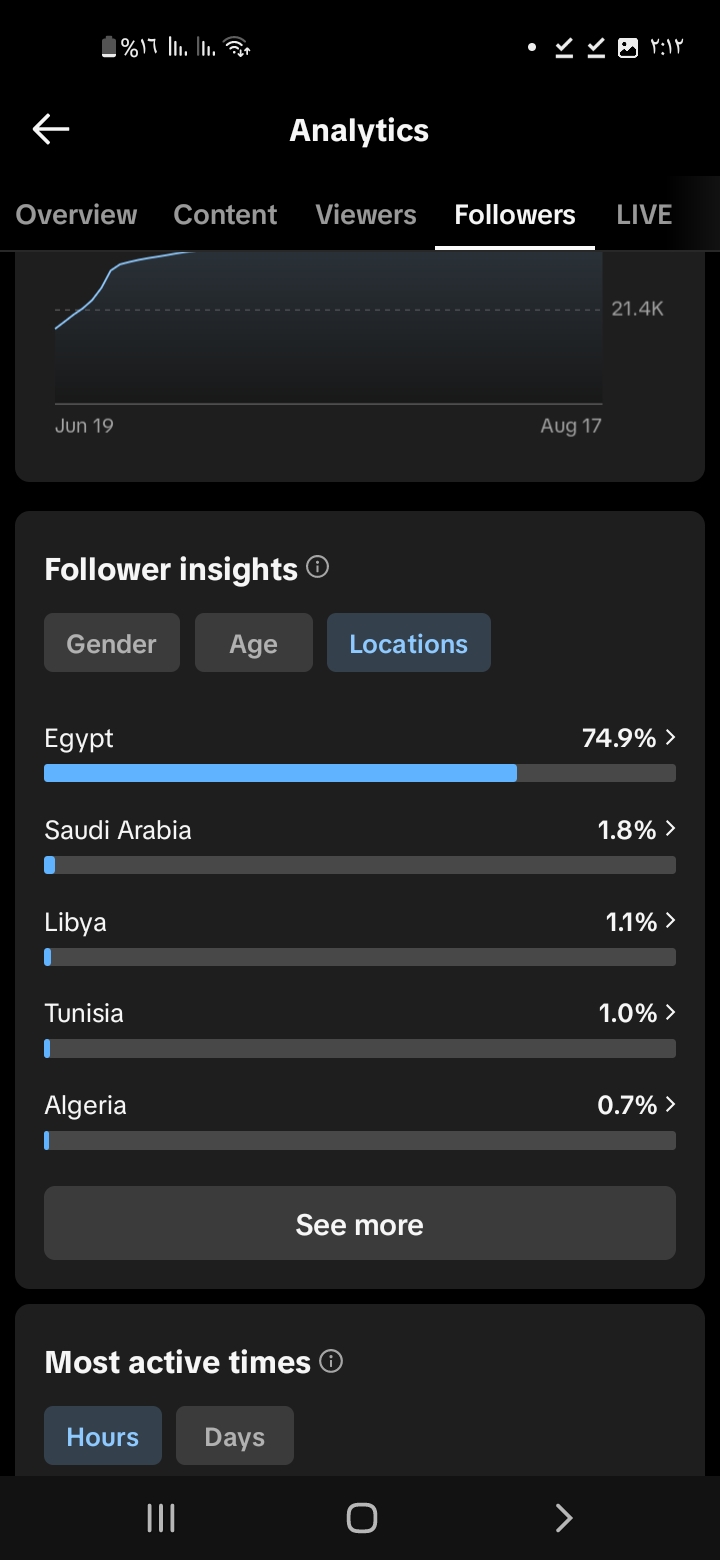Tap the Android recent apps icon

click(160, 1518)
